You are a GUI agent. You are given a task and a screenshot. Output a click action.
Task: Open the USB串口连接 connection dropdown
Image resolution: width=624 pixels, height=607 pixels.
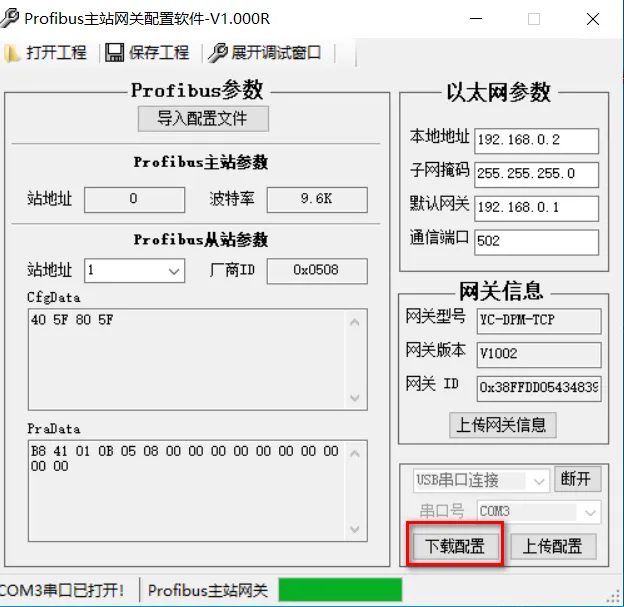point(482,480)
